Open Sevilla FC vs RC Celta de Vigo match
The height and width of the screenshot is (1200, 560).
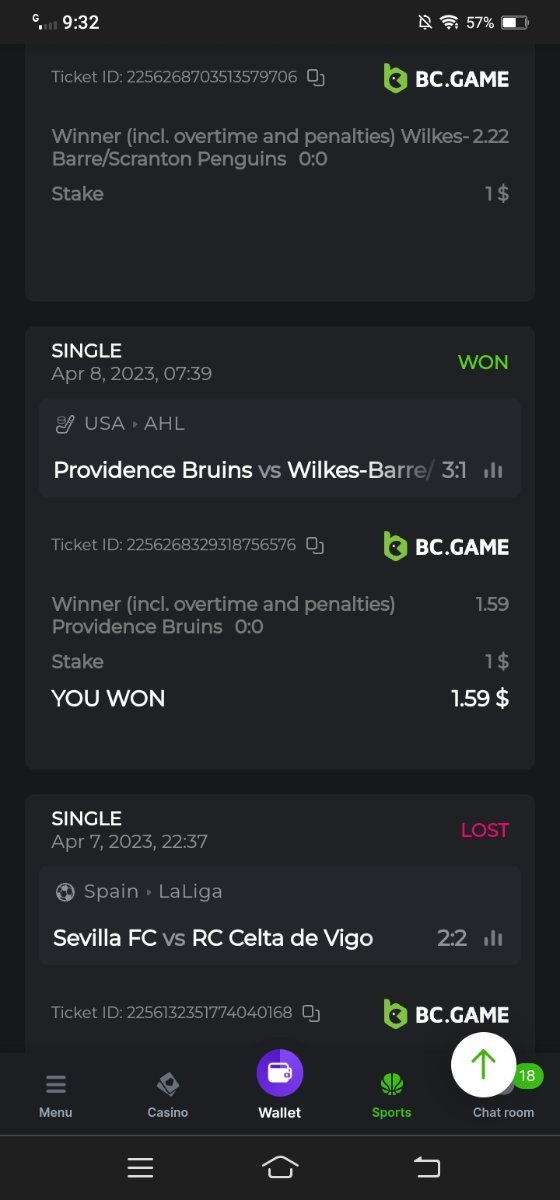pyautogui.click(x=213, y=938)
